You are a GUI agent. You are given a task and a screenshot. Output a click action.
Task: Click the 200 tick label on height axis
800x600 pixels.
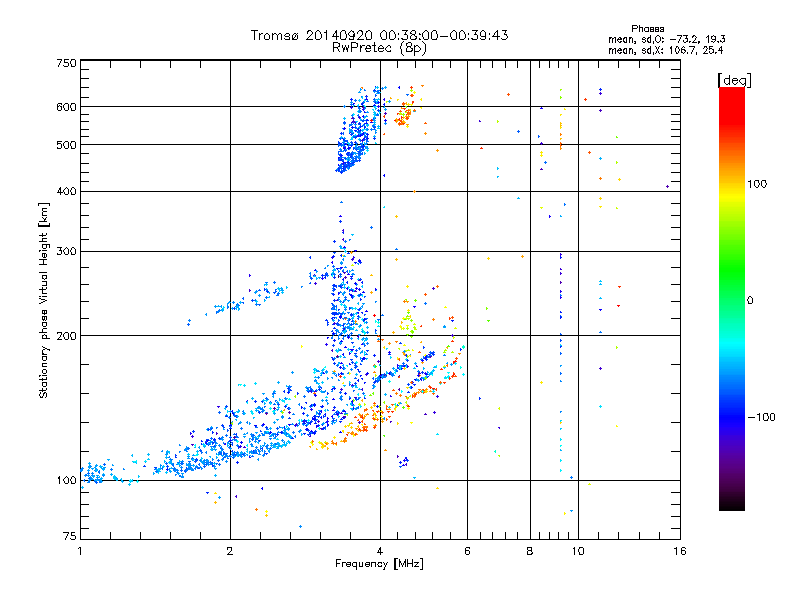[x=66, y=336]
